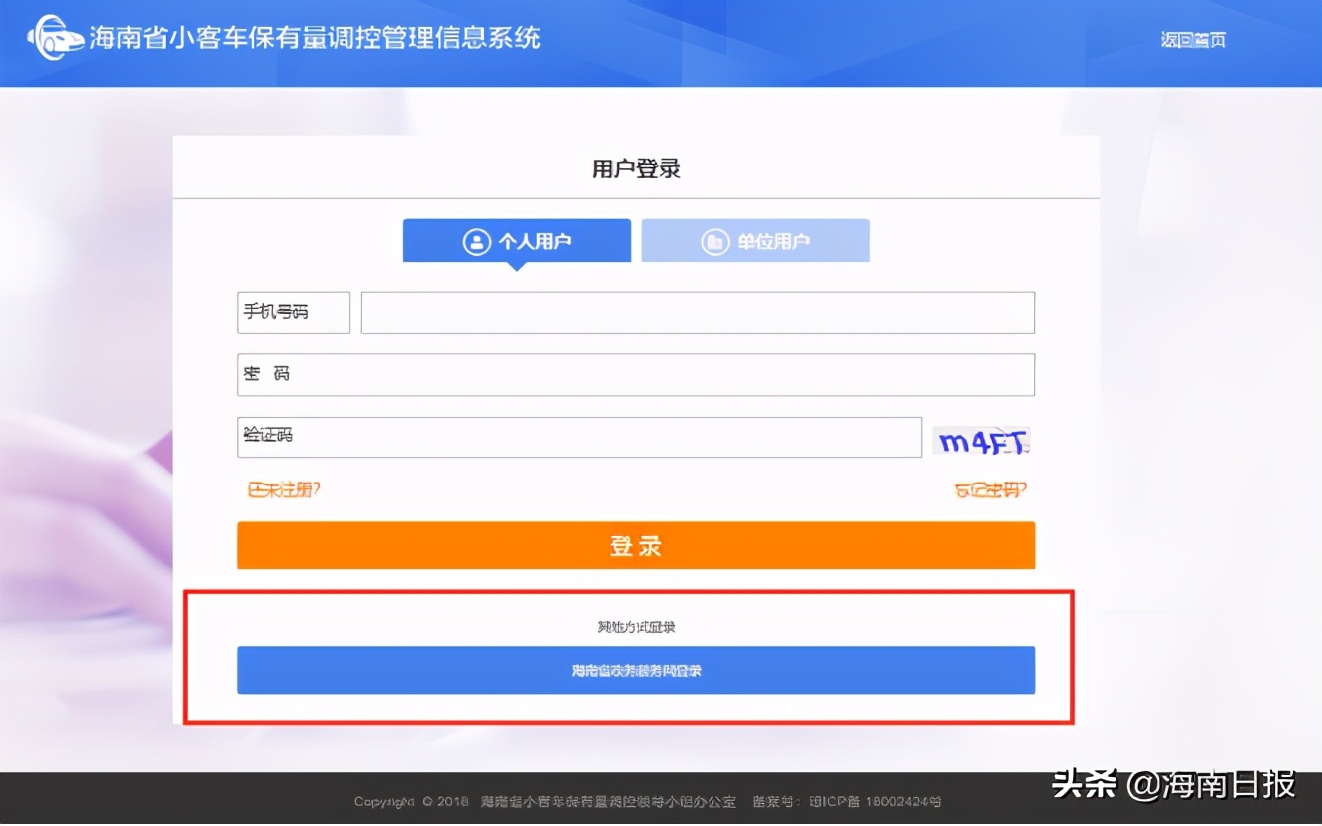Switch to the 单位用户 tab

point(756,241)
